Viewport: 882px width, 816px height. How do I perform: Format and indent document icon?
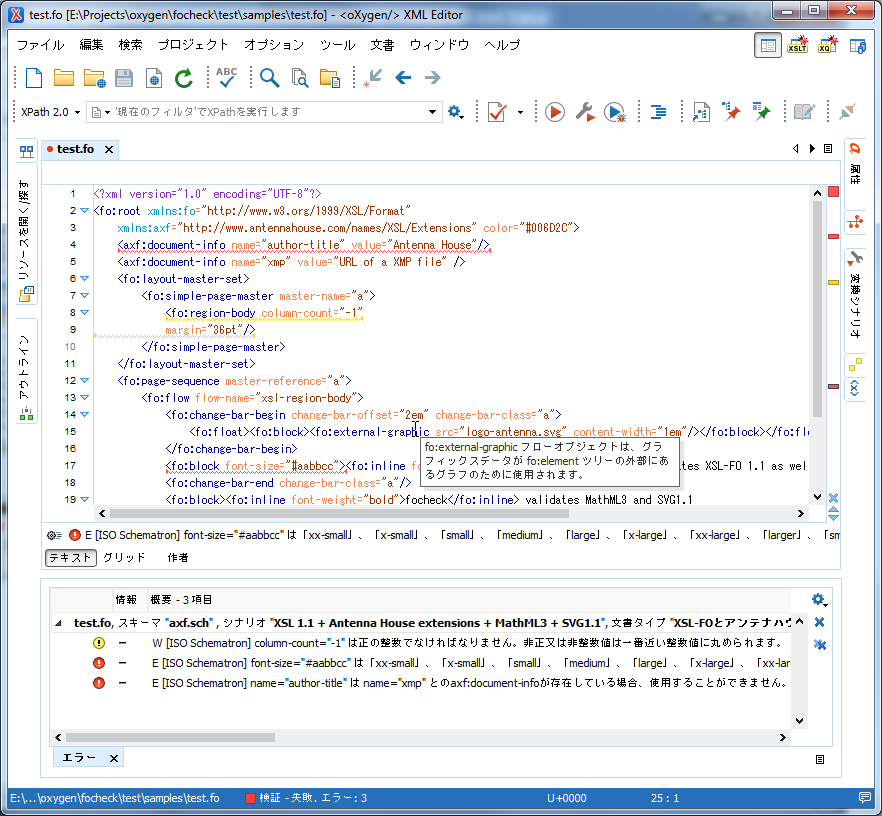(x=658, y=112)
